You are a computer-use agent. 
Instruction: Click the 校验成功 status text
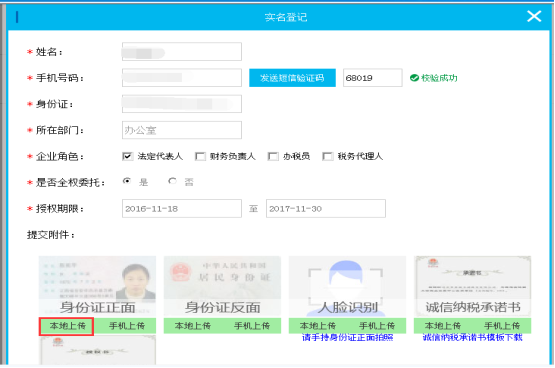coord(439,78)
